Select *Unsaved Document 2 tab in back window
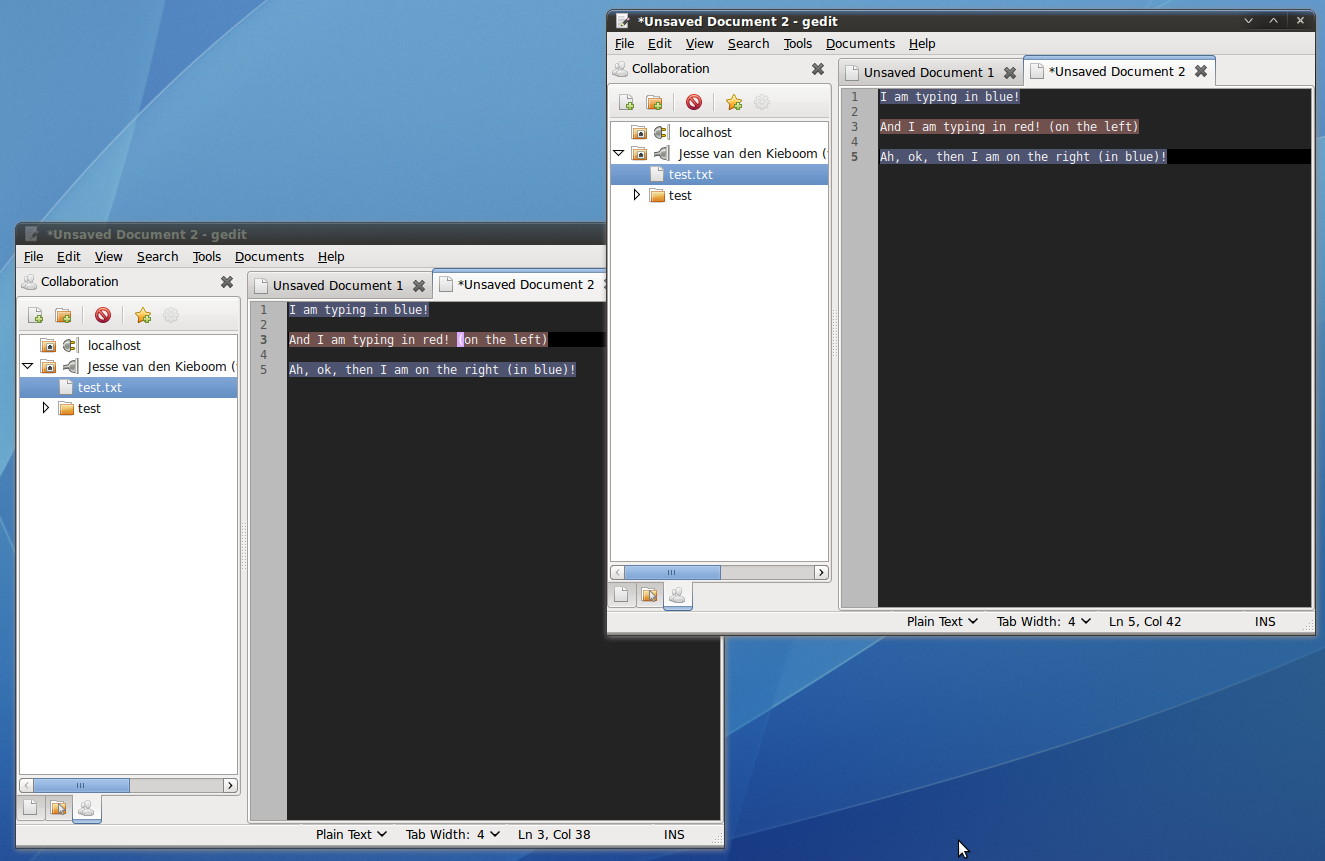Image resolution: width=1325 pixels, height=861 pixels. click(520, 284)
